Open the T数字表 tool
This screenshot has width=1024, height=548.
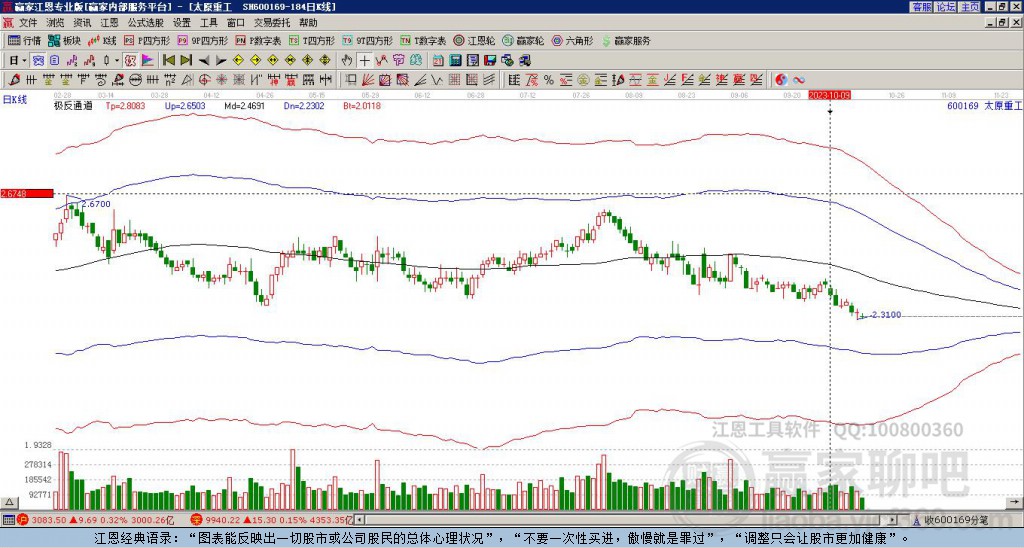[423, 40]
